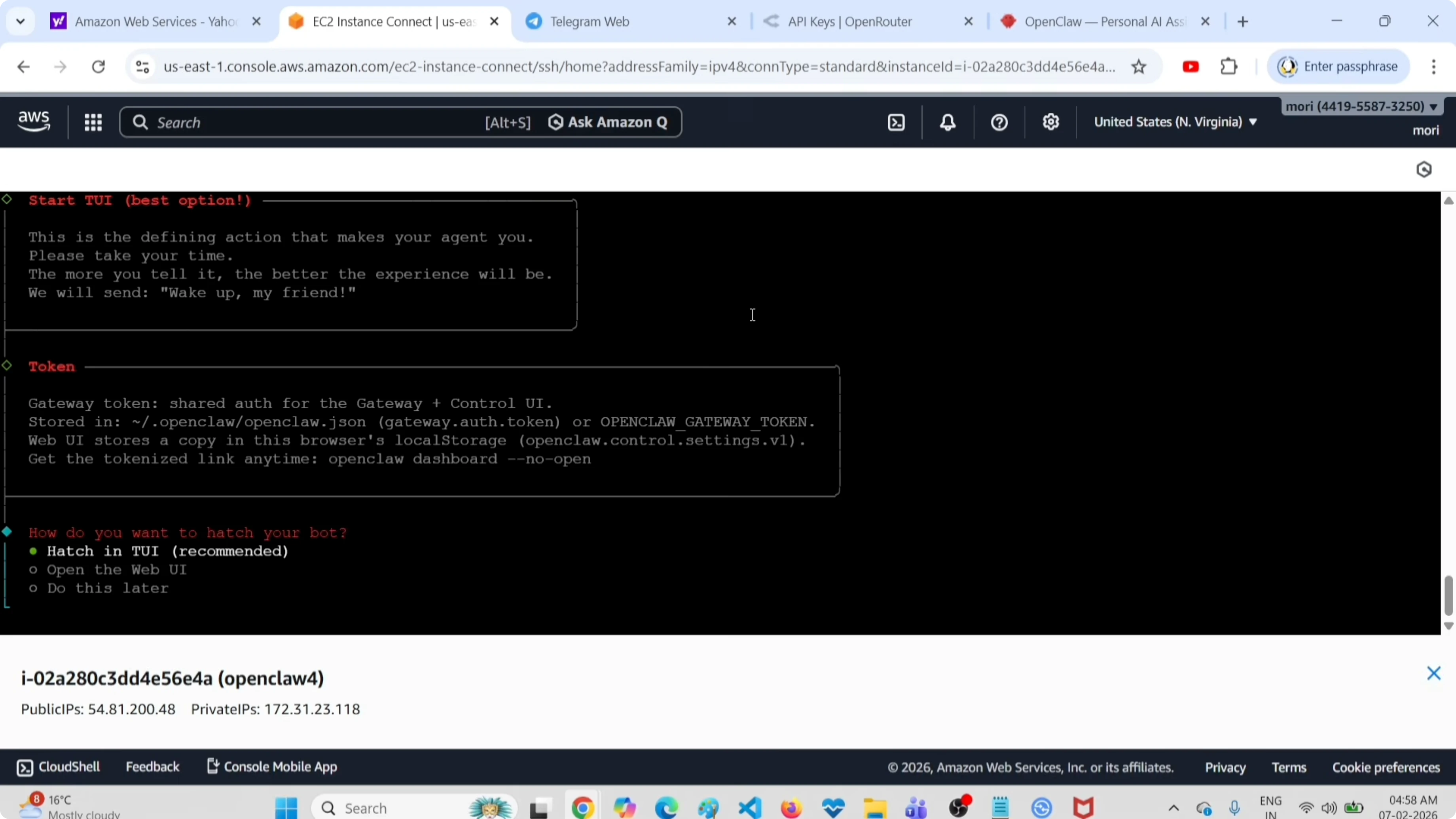Open the mori account dropdown menu
The height and width of the screenshot is (819, 1456).
pos(1361,106)
